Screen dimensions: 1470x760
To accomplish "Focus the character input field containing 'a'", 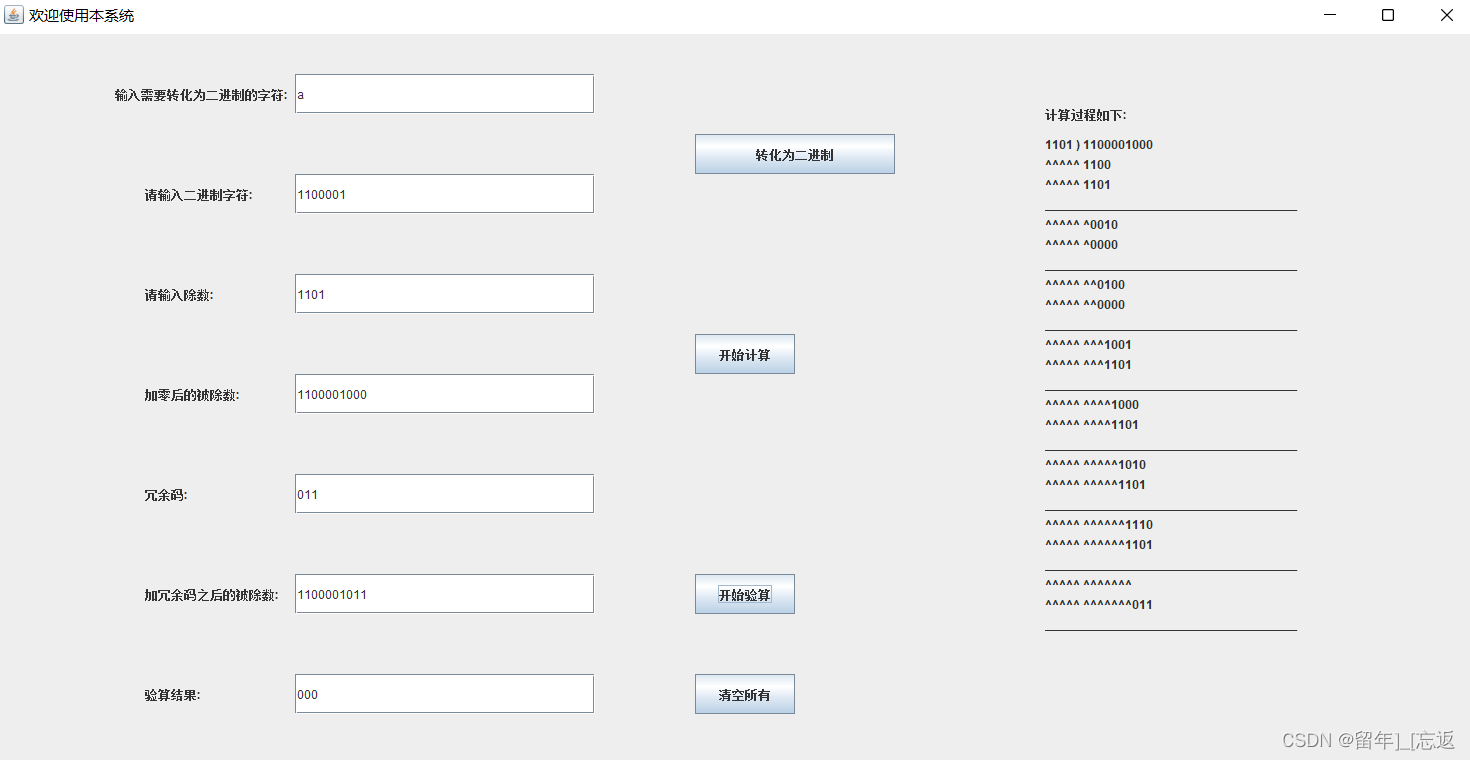I will pyautogui.click(x=444, y=94).
